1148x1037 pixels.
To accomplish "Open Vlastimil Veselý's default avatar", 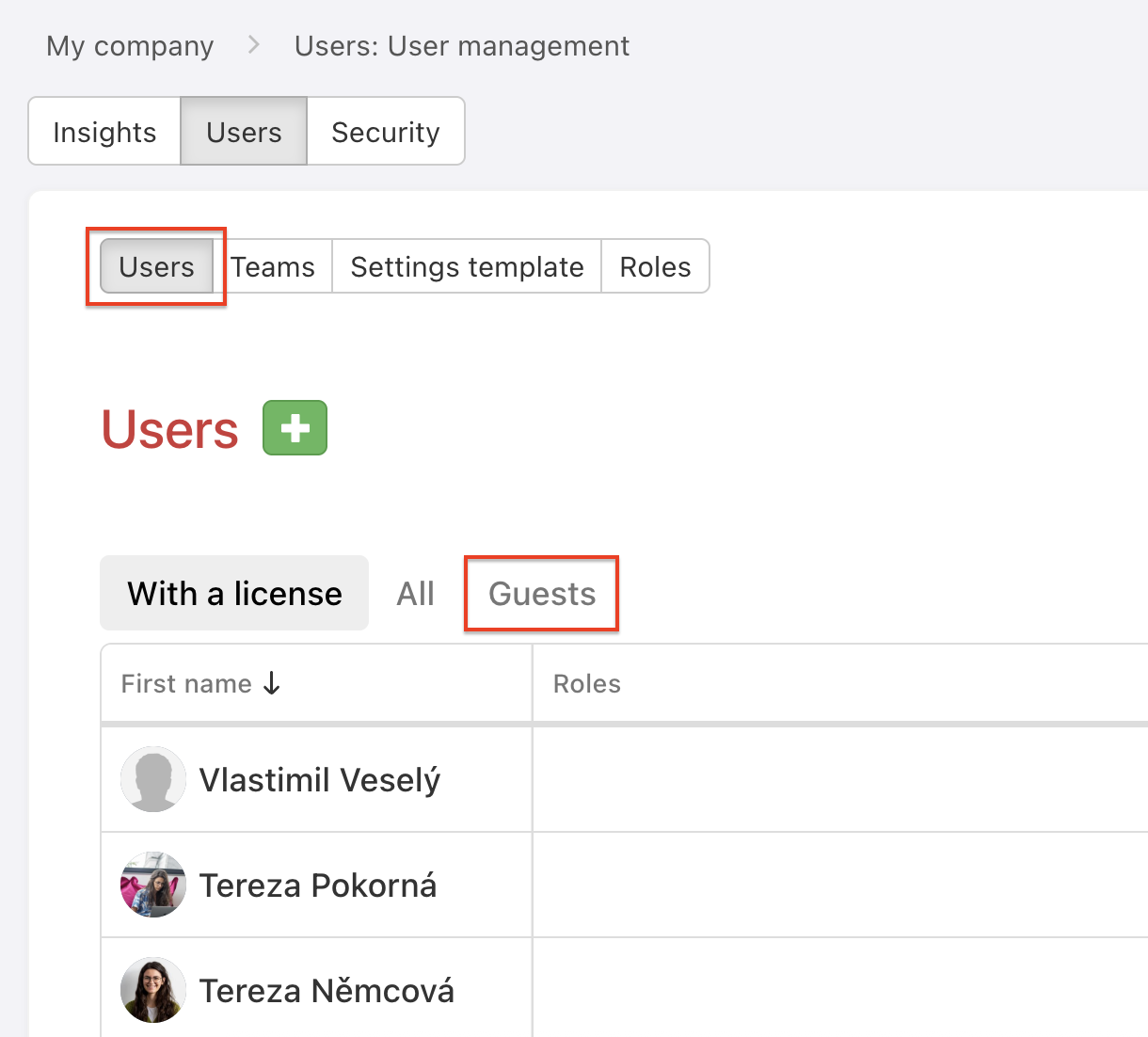I will point(153,779).
